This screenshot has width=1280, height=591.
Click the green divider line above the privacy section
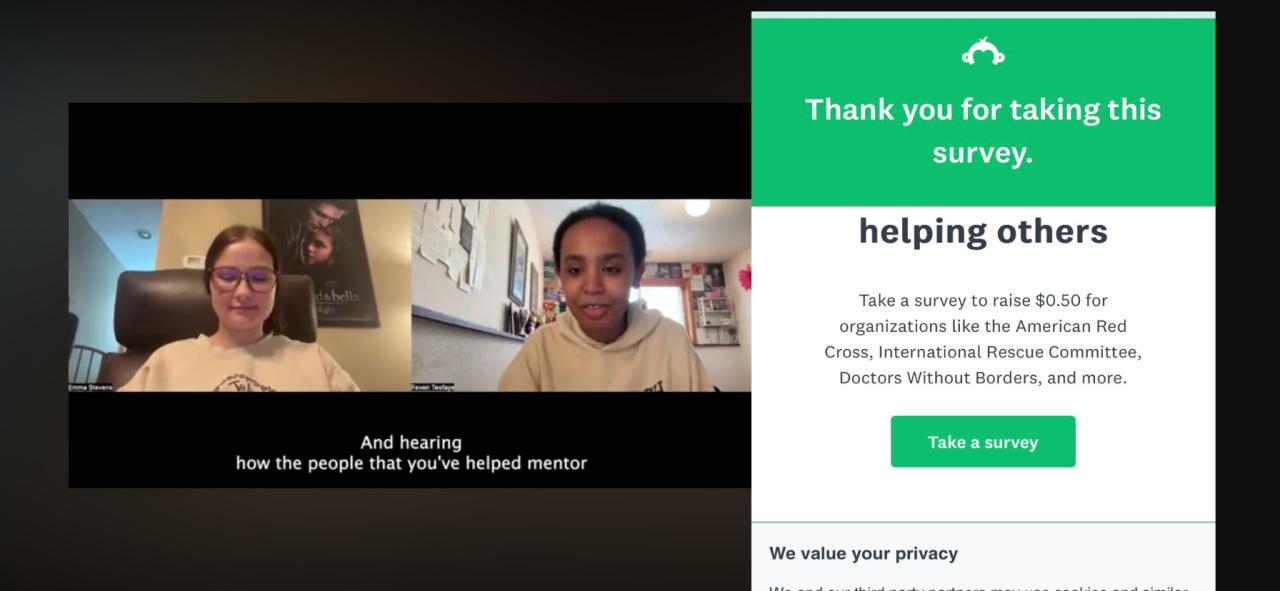(x=983, y=522)
